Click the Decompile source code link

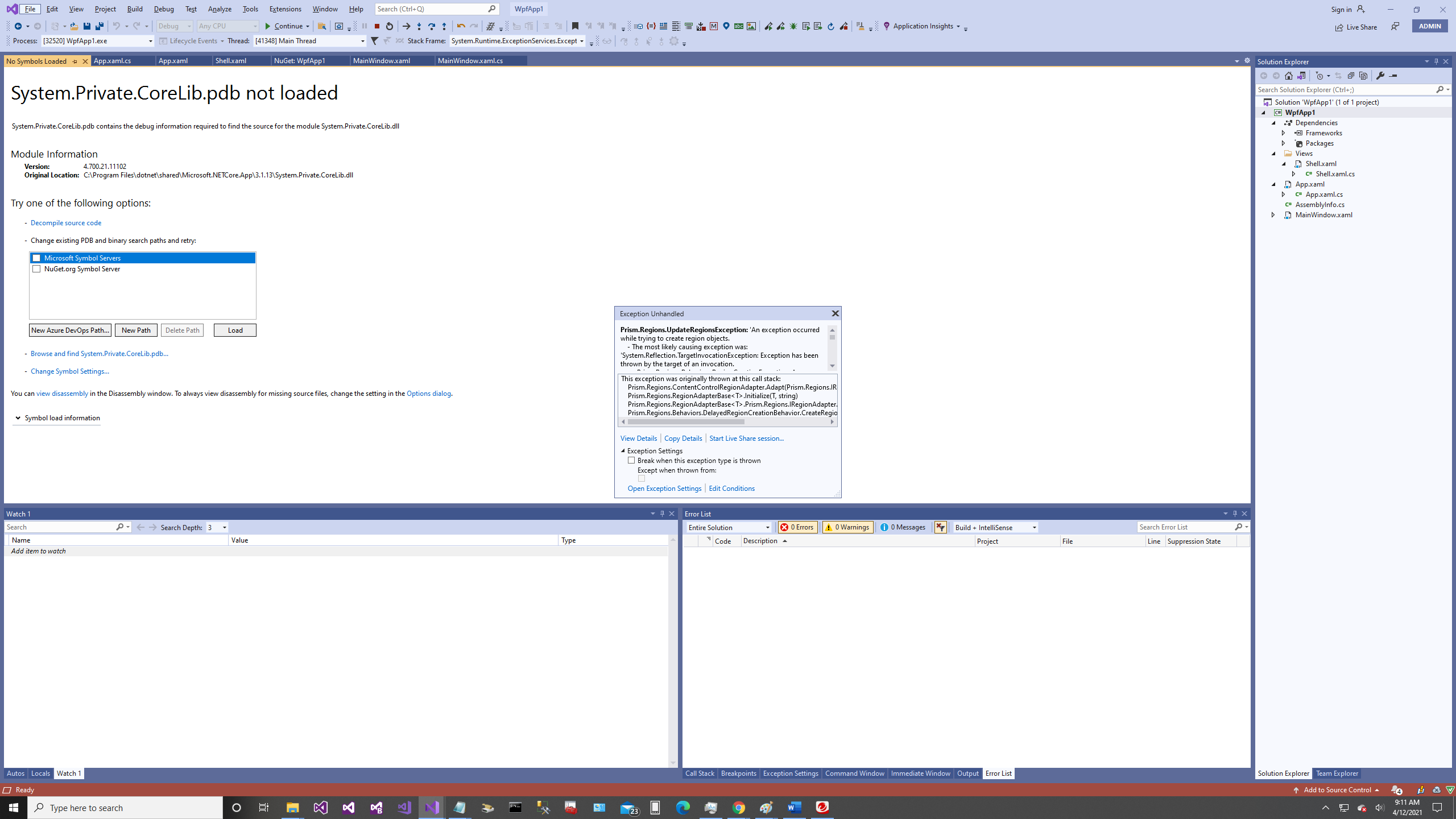[66, 222]
